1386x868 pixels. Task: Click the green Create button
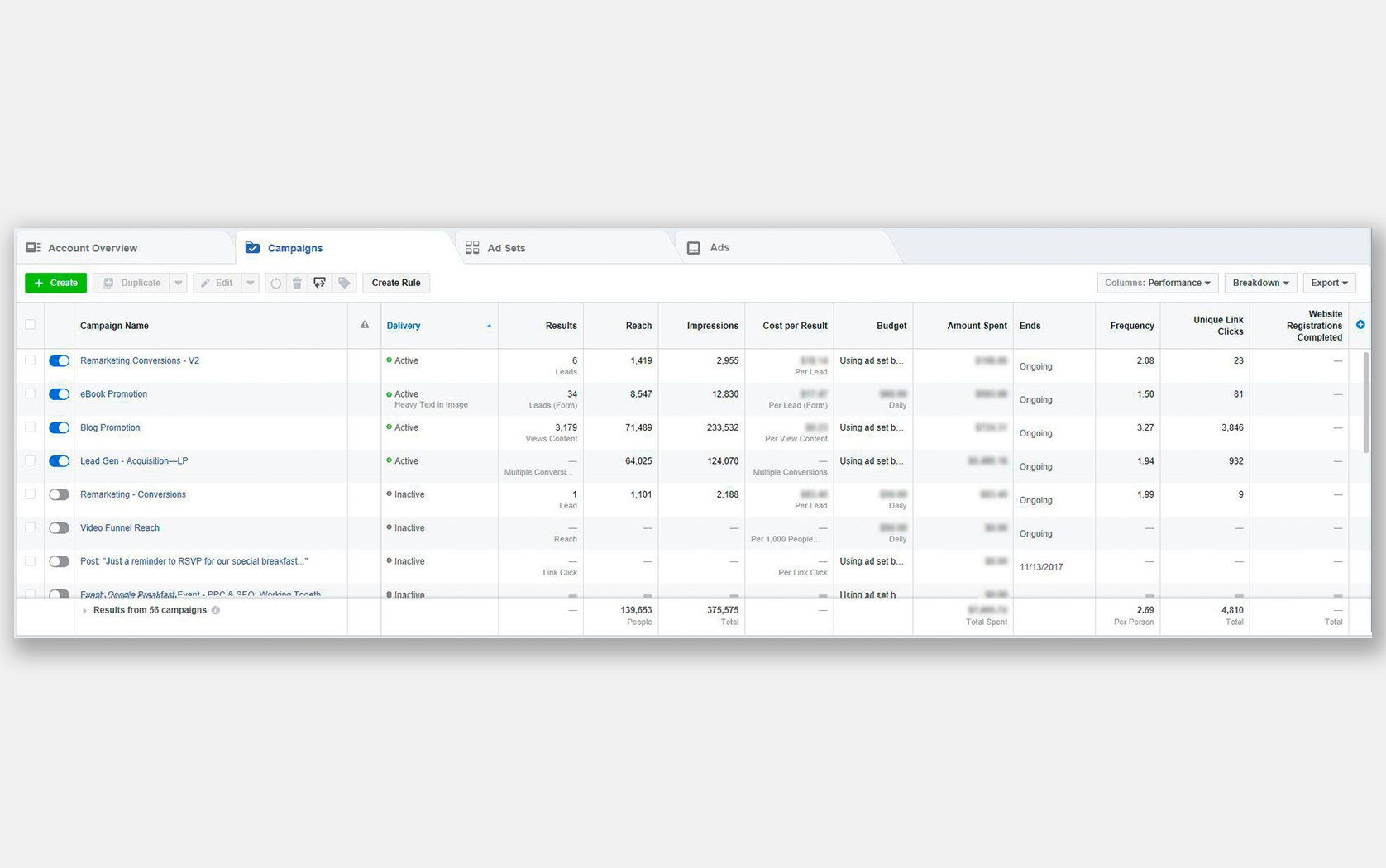click(x=55, y=283)
